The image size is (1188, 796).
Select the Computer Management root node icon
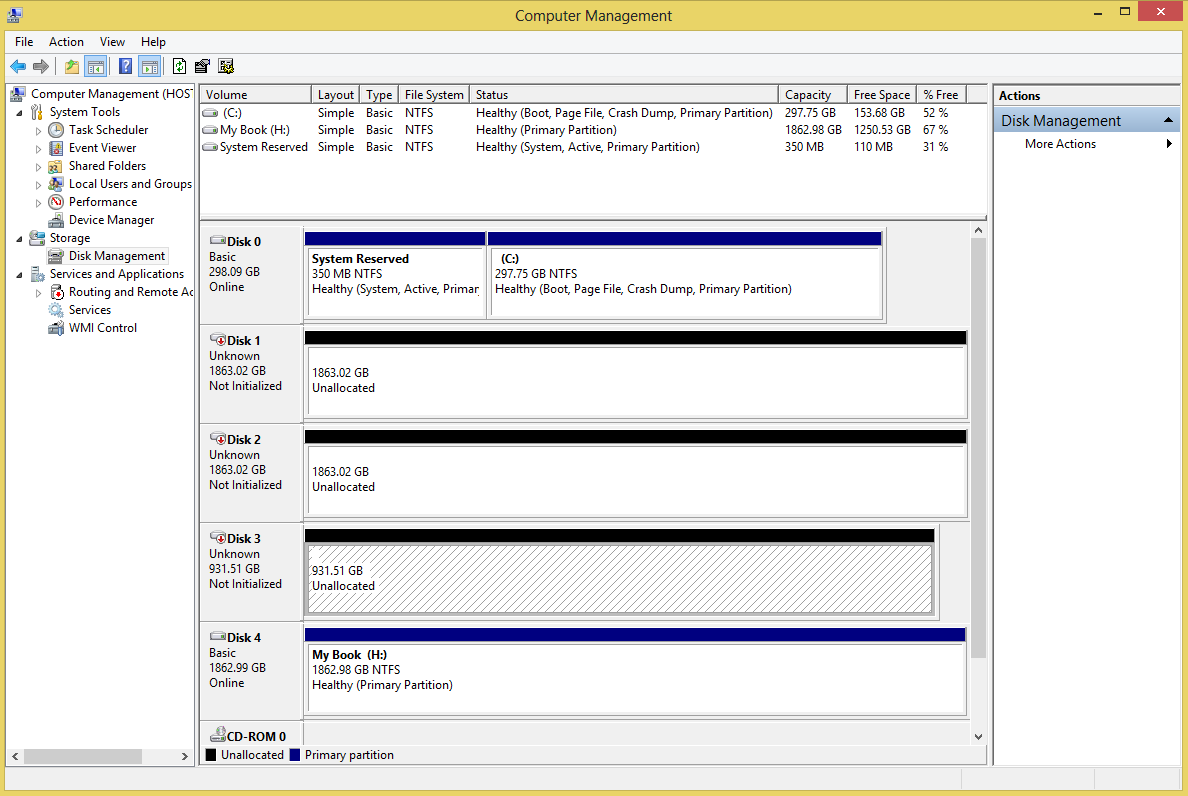pyautogui.click(x=17, y=94)
